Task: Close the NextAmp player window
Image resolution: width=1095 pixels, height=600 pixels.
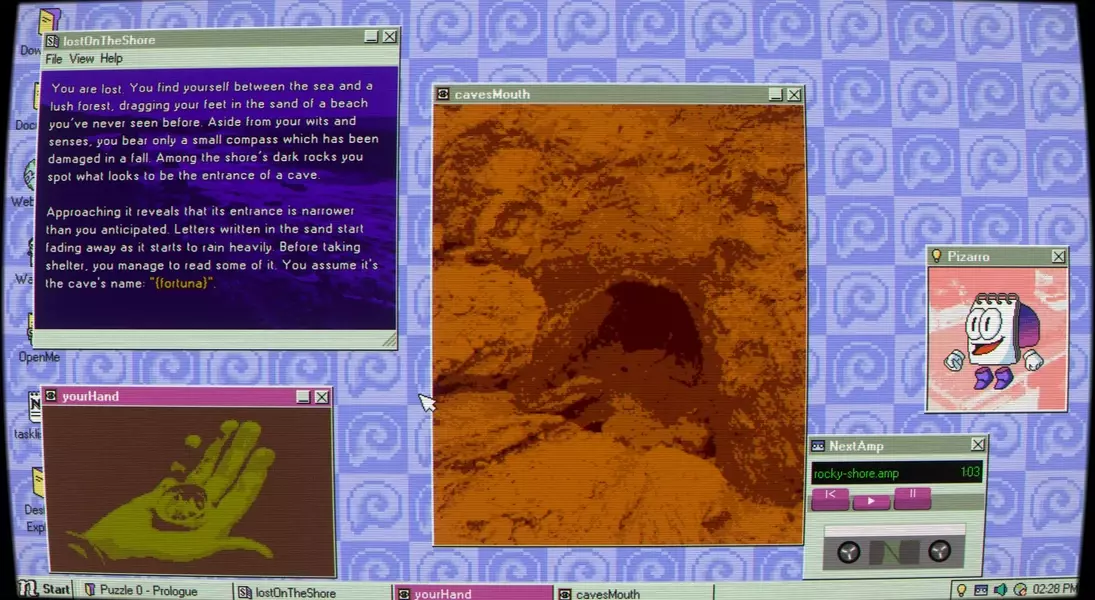Action: tap(978, 444)
